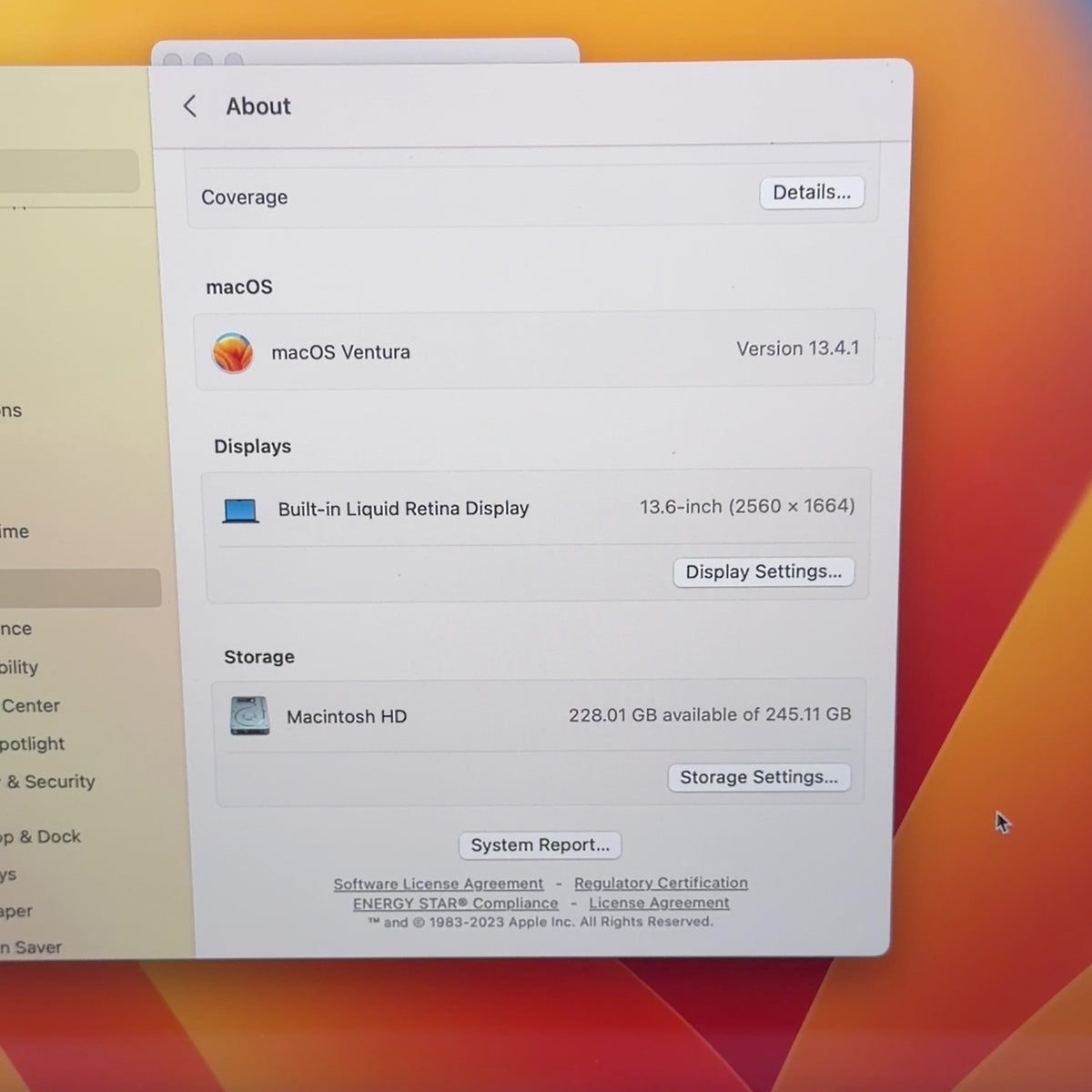Click the '13.6-inch (2560 × 1664)' value

click(x=747, y=506)
